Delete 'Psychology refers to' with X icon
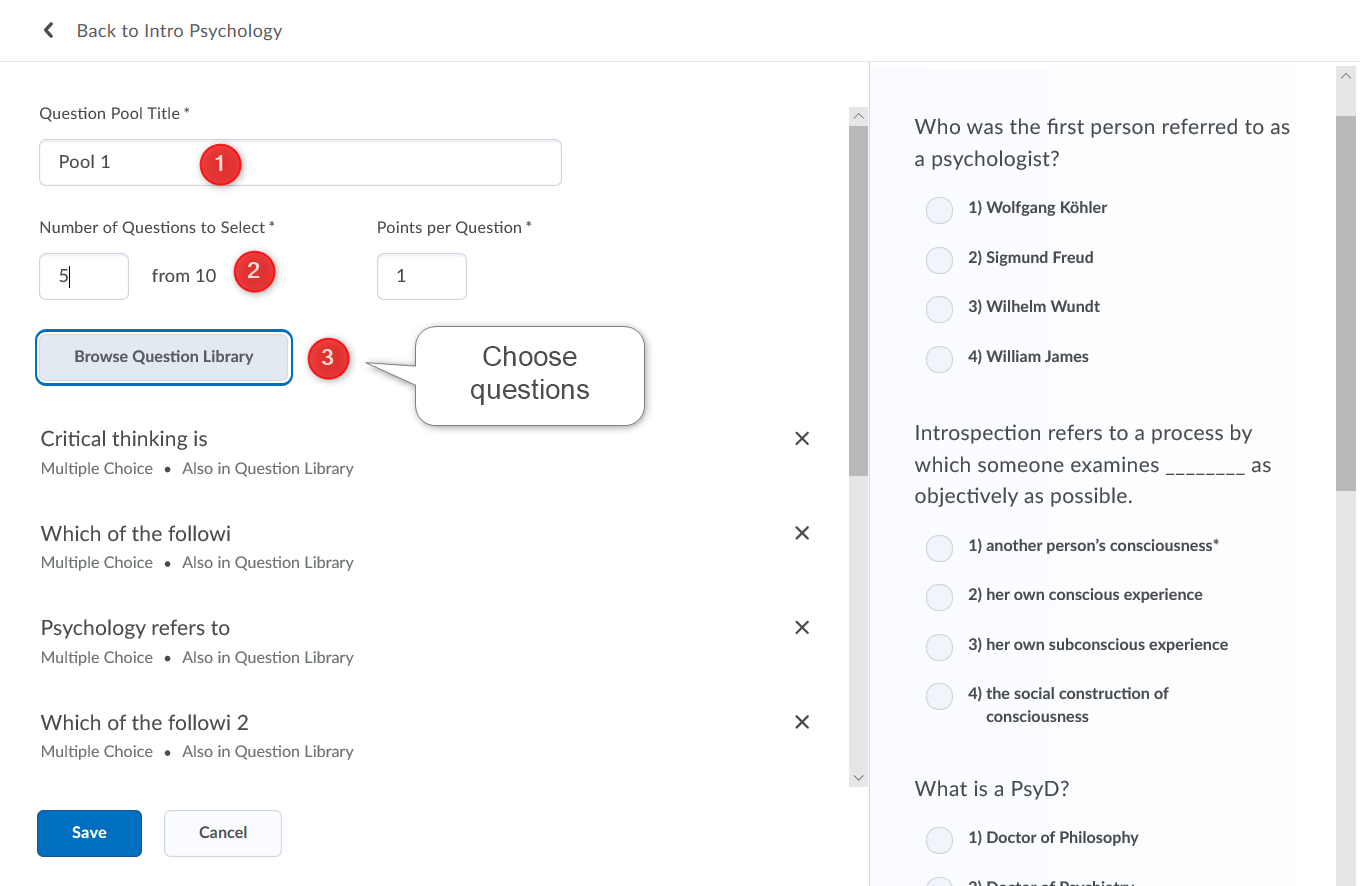Image resolution: width=1360 pixels, height=886 pixels. pos(801,628)
